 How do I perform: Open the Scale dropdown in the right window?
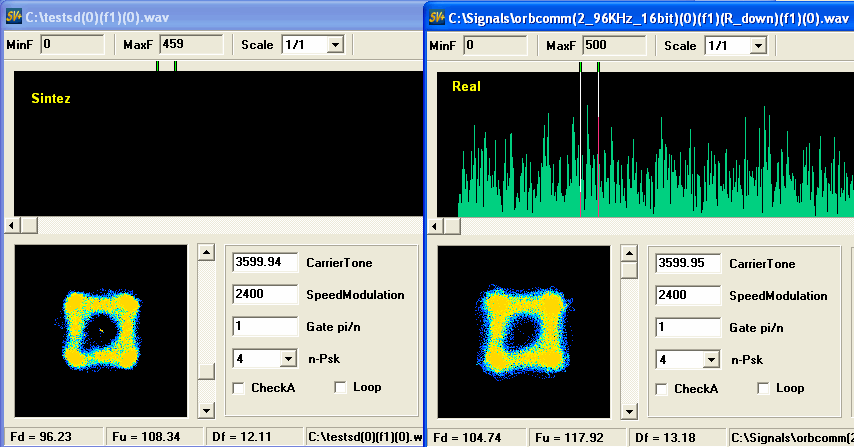[x=757, y=45]
